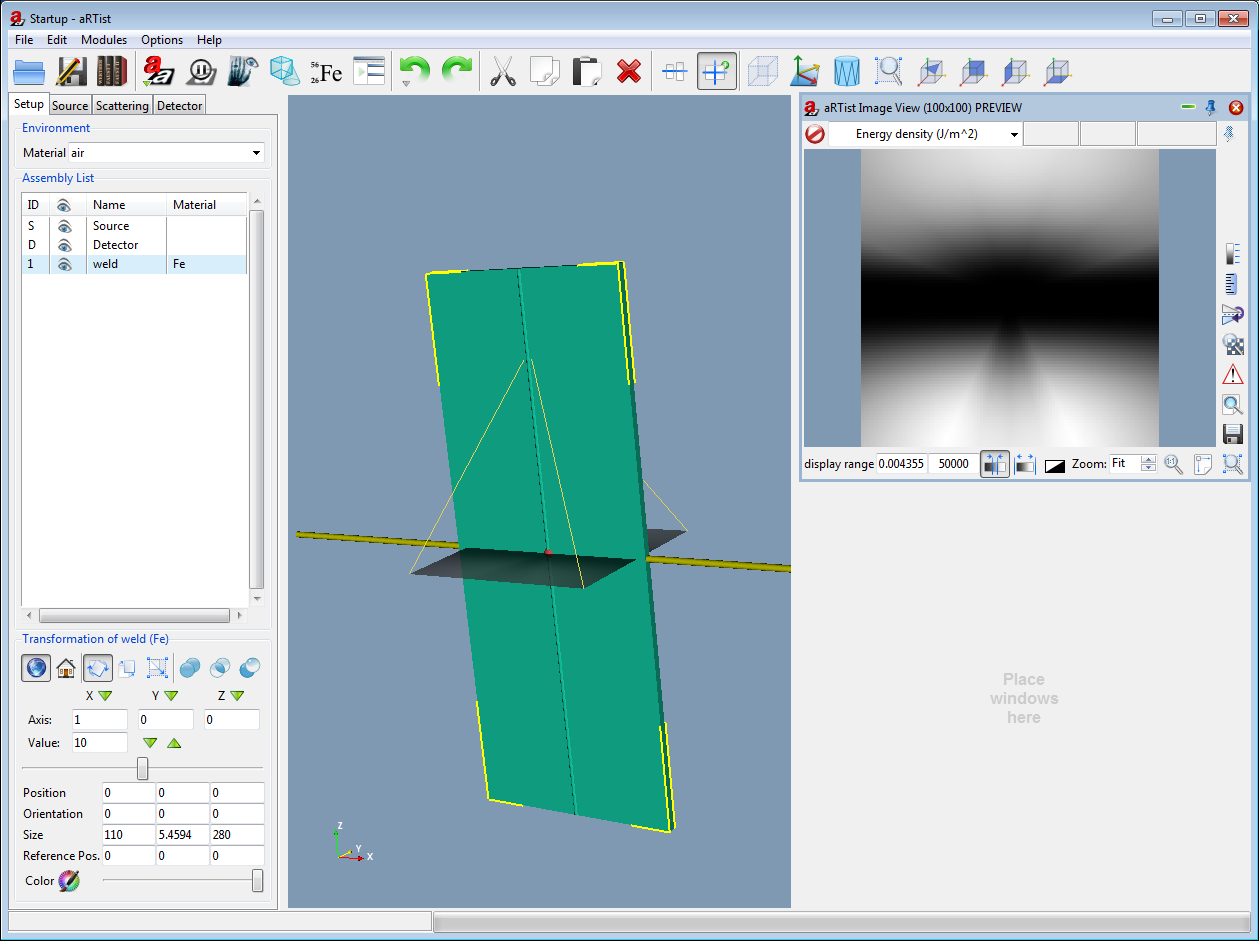The image size is (1259, 941).
Task: Minimize the Image View with green dash
Action: pos(1188,107)
